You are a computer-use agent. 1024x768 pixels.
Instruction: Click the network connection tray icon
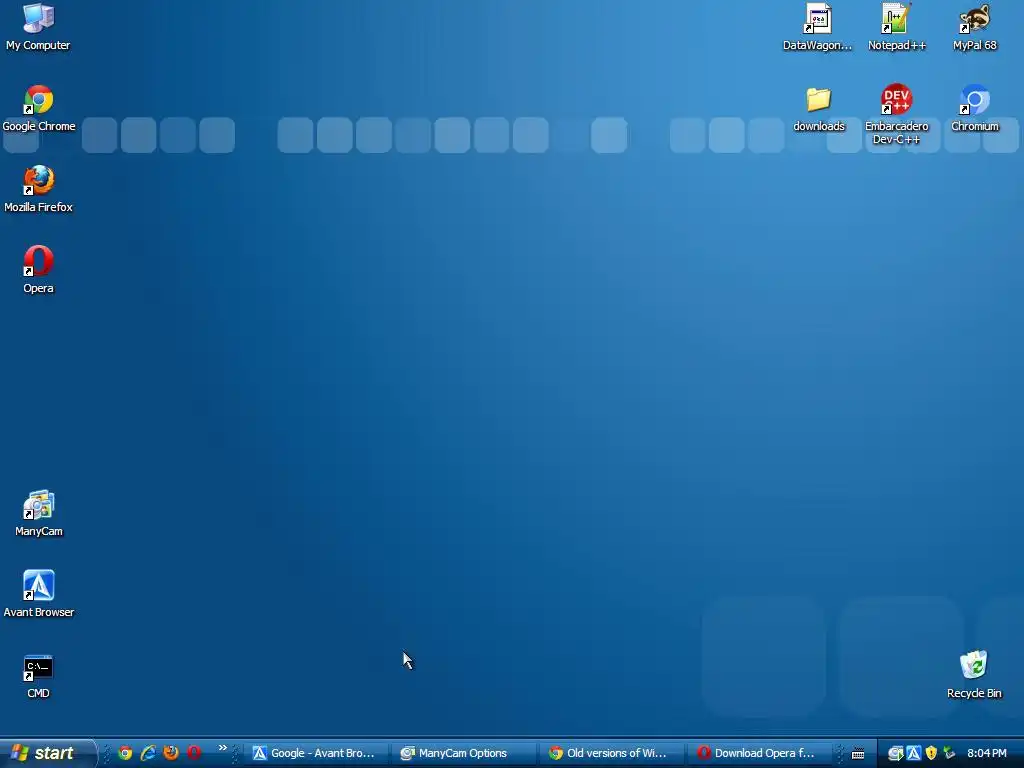pyautogui.click(x=949, y=754)
